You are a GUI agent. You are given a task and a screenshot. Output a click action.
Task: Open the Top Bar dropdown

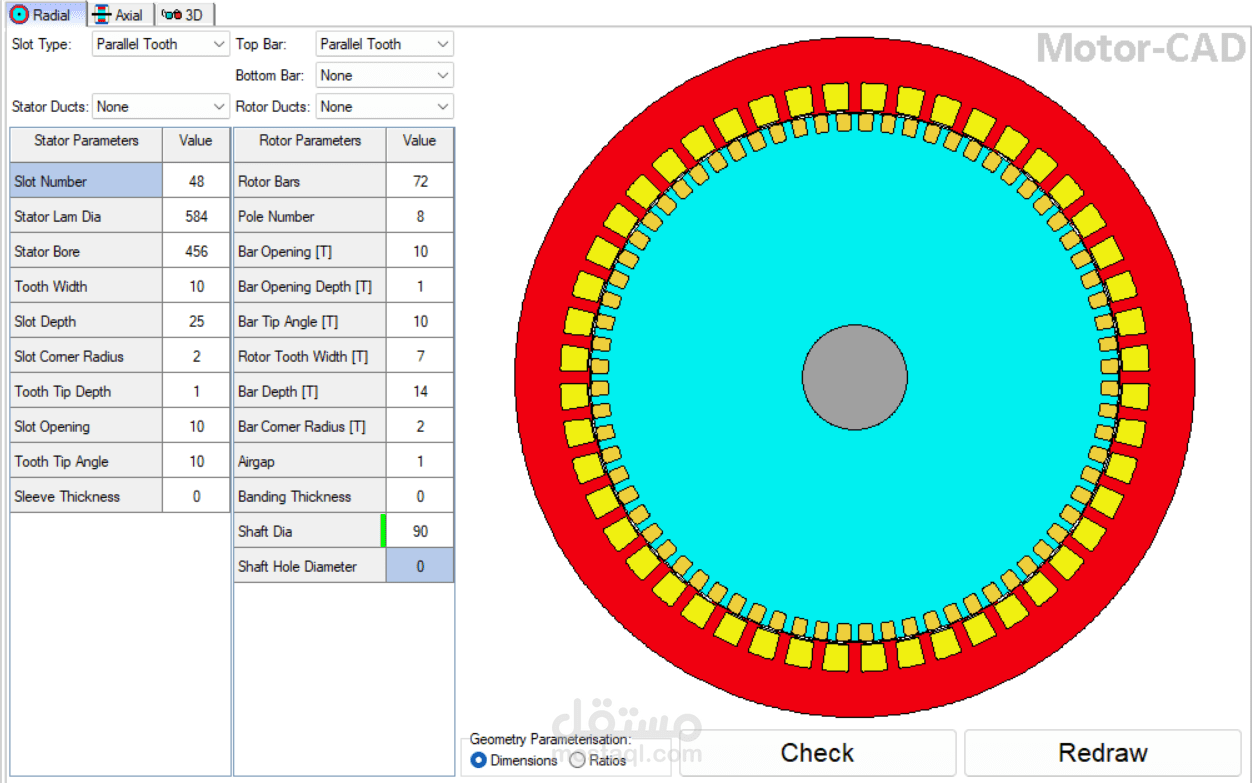click(x=385, y=44)
